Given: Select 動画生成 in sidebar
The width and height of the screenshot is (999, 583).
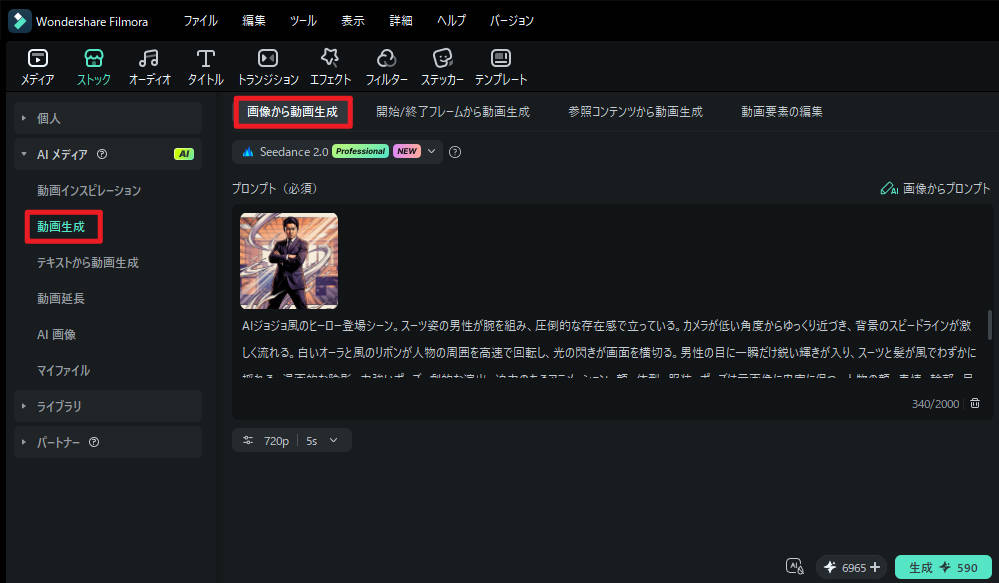Looking at the screenshot, I should (x=61, y=226).
